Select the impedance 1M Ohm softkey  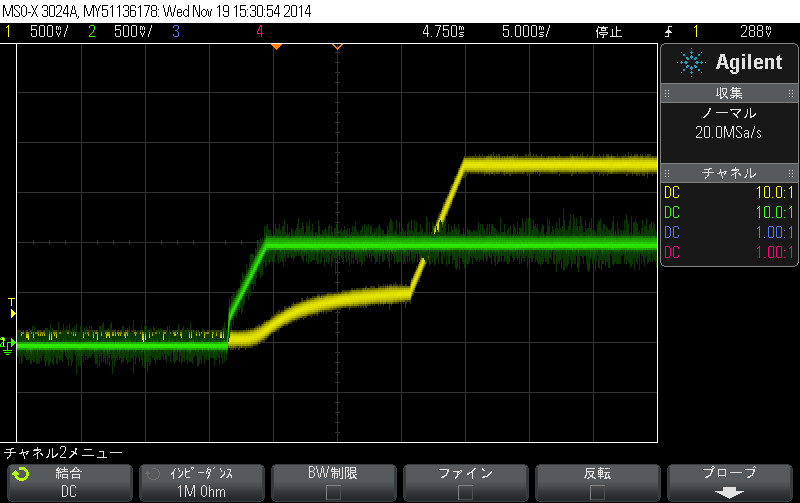click(x=202, y=482)
